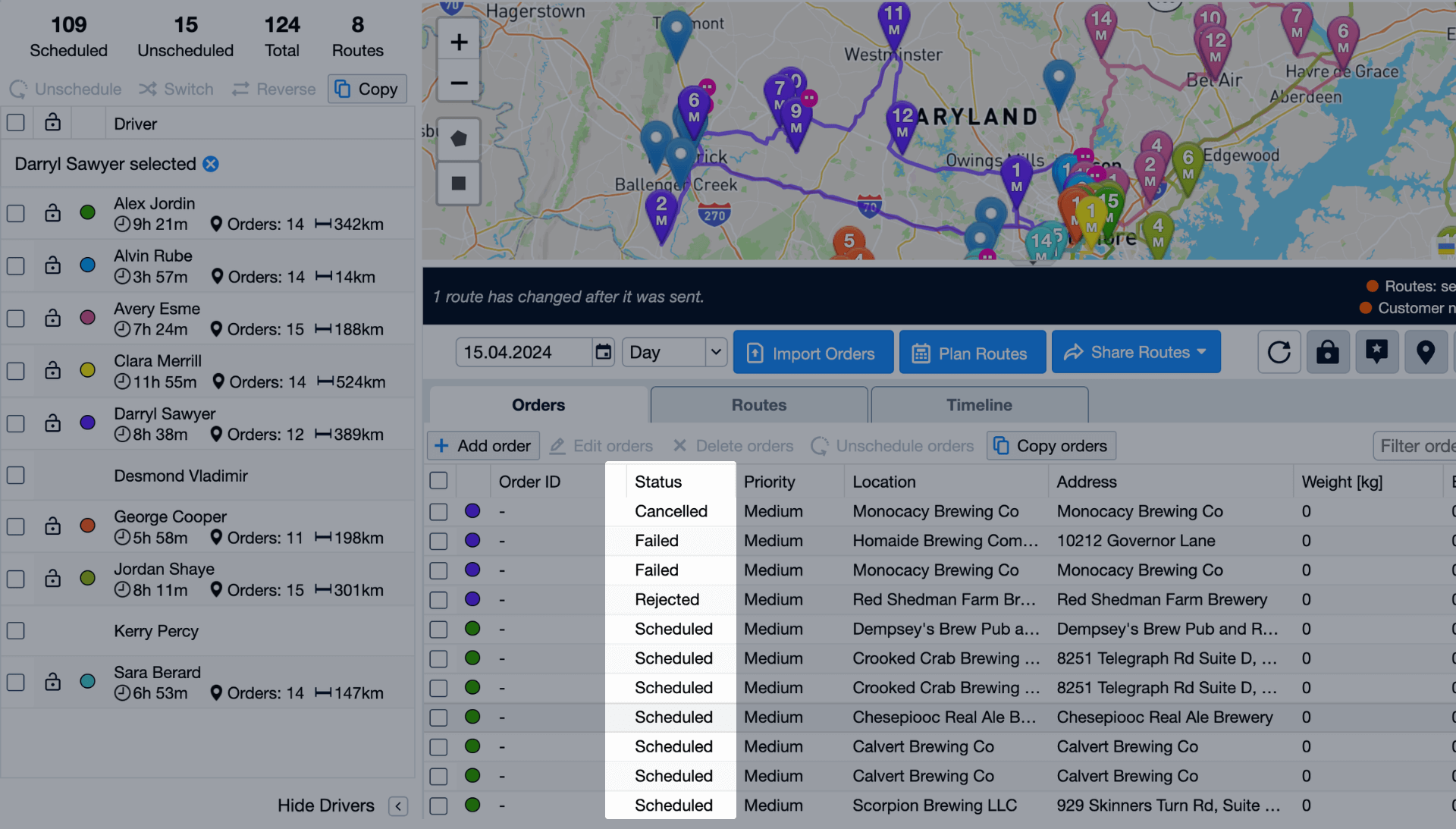Tick checkbox for Desmond Vladimir
The width and height of the screenshot is (1456, 829).
click(x=16, y=476)
